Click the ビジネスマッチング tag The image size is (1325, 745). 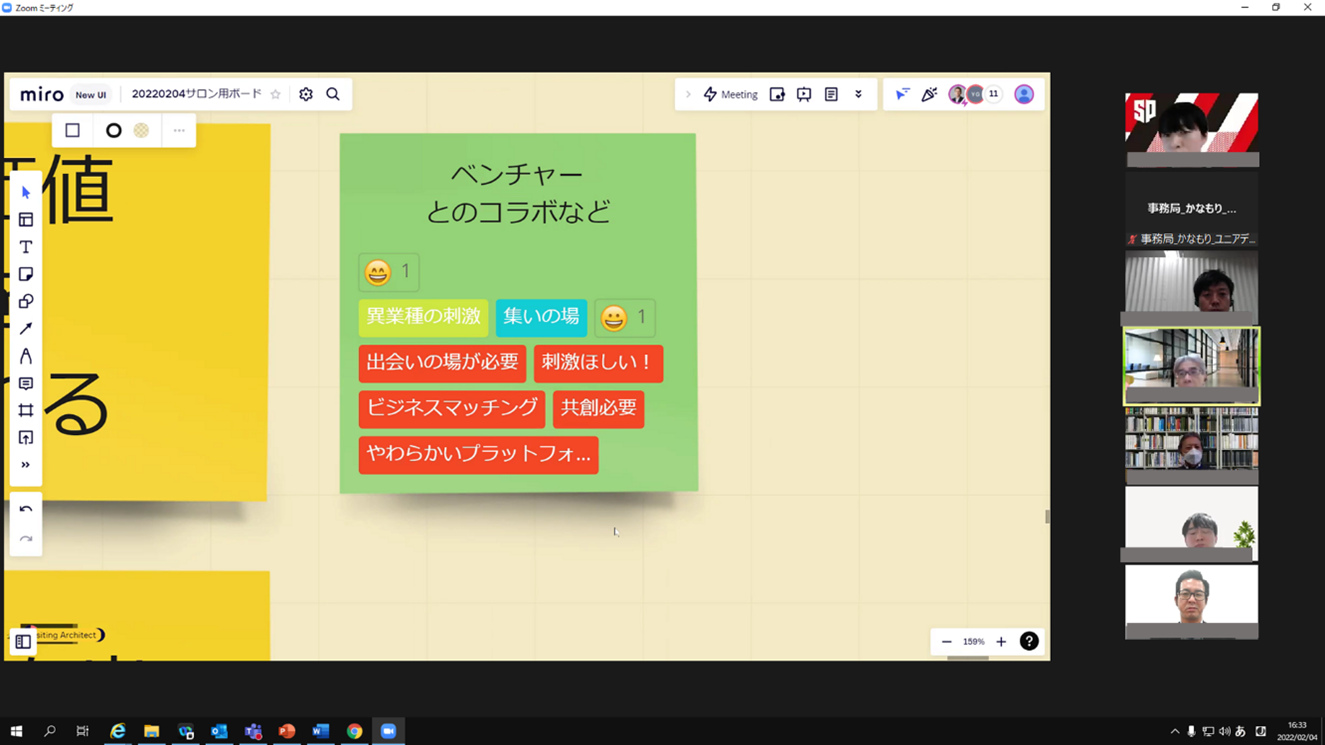(451, 408)
